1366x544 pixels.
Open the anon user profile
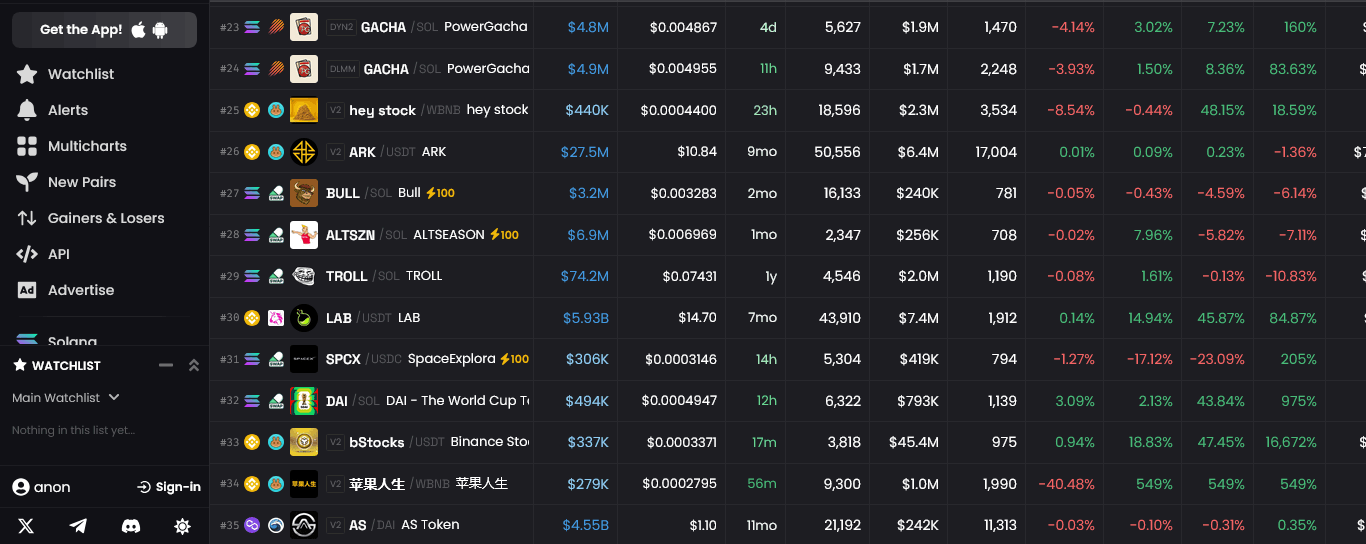tap(41, 487)
